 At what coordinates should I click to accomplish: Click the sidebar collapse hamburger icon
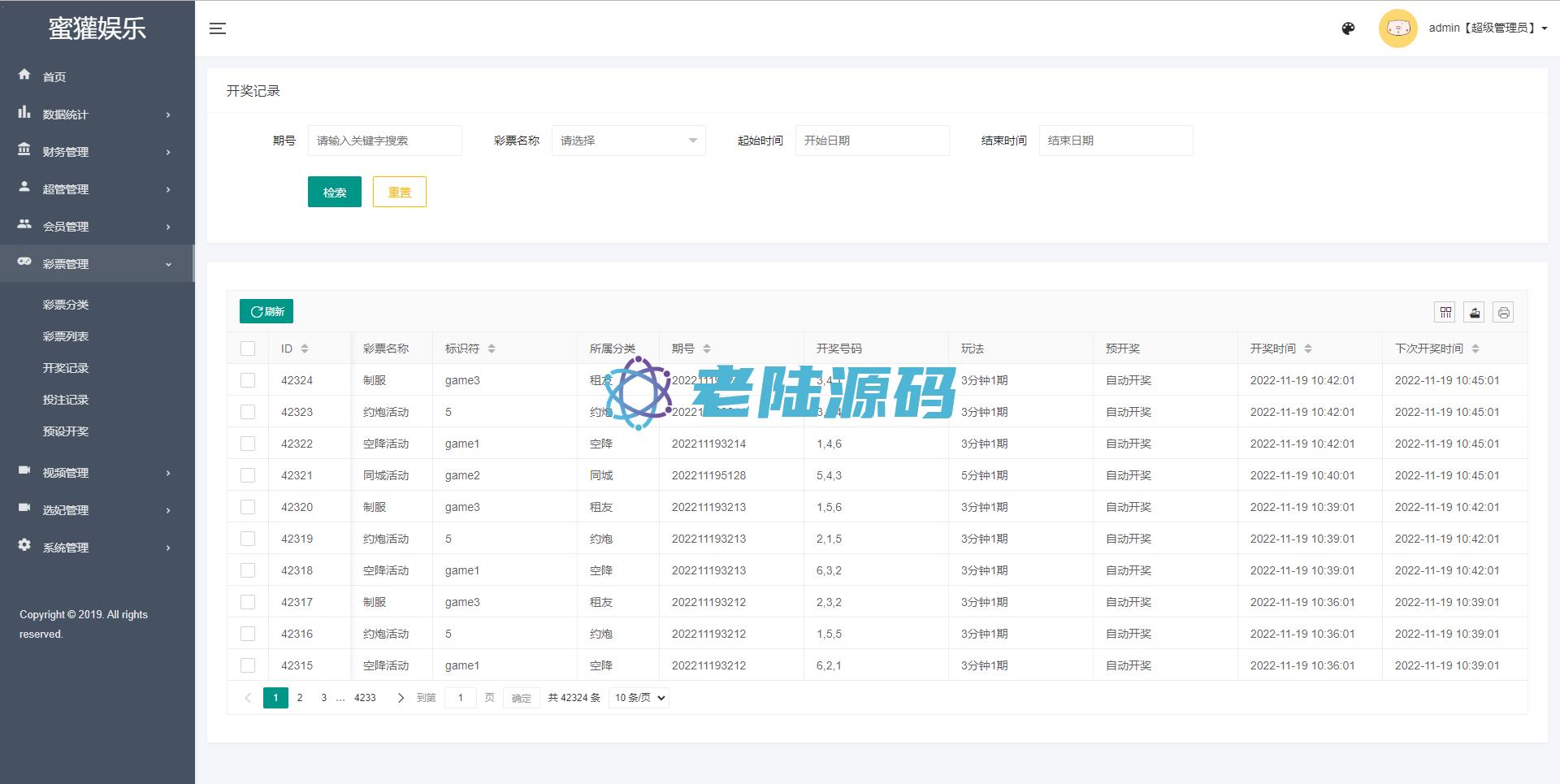click(x=218, y=28)
